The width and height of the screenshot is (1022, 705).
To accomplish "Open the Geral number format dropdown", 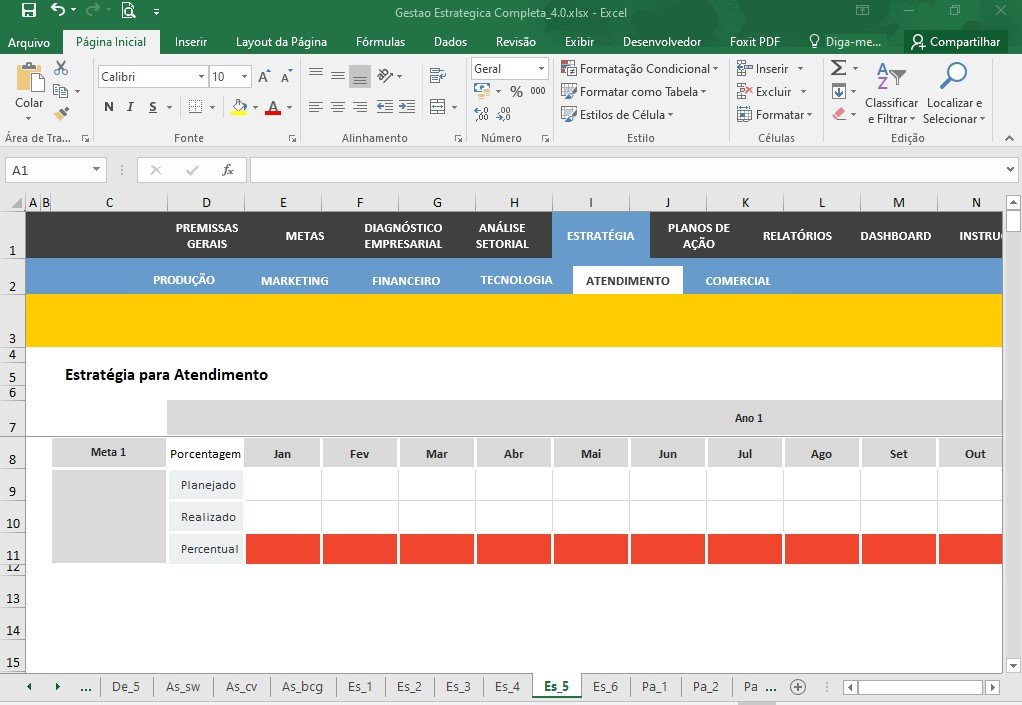I will [541, 68].
